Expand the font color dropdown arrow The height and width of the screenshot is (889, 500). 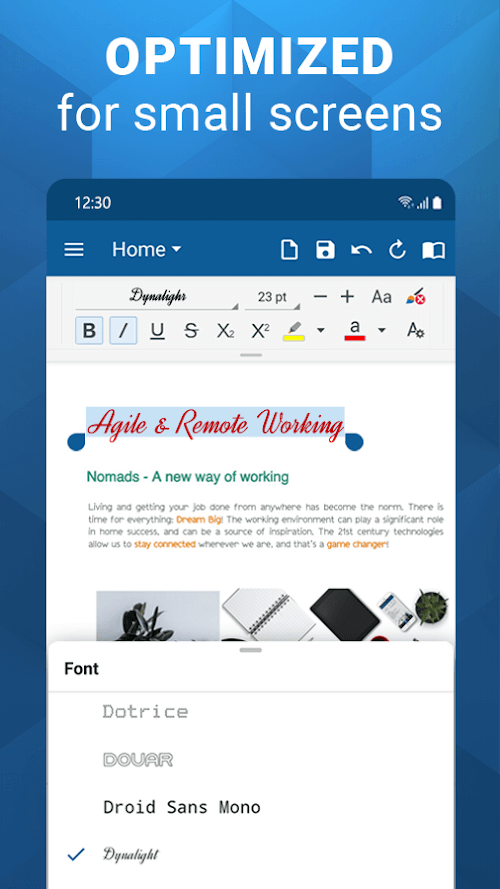[x=382, y=331]
